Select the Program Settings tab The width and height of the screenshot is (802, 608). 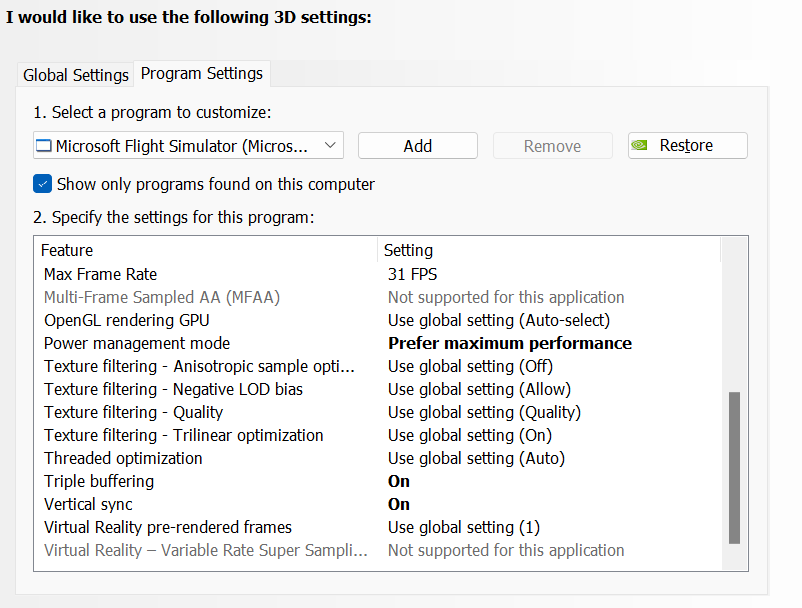[202, 74]
